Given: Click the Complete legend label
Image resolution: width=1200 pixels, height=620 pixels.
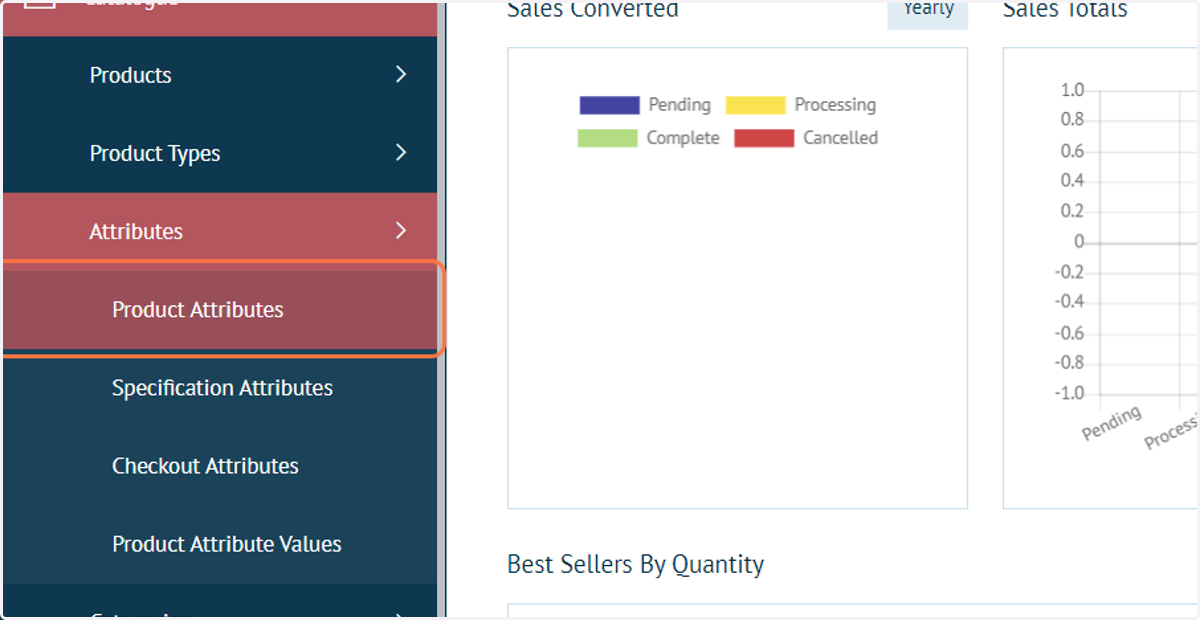Looking at the screenshot, I should (683, 138).
